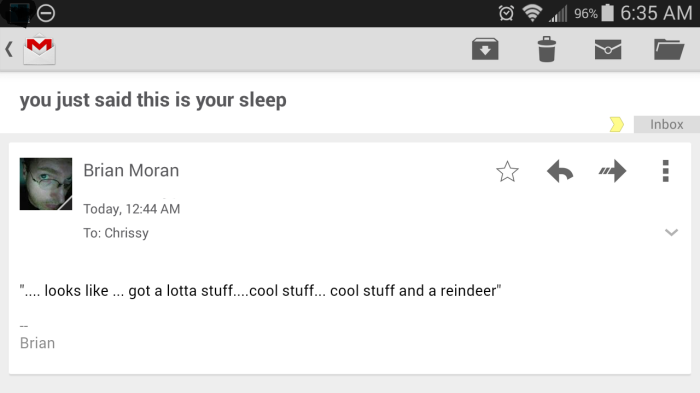Tap the email subject heading
Screen dimensions: 700x393
(x=153, y=100)
